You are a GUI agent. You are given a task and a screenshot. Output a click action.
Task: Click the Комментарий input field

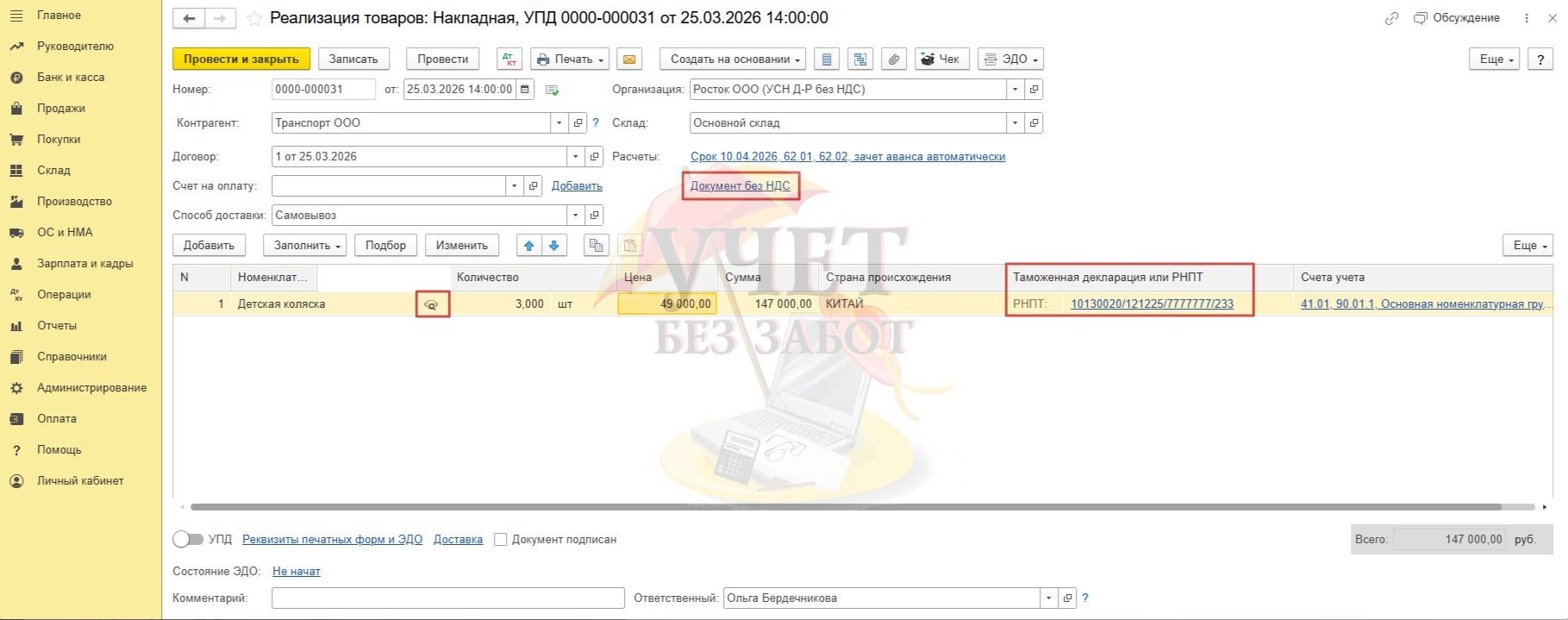point(447,598)
